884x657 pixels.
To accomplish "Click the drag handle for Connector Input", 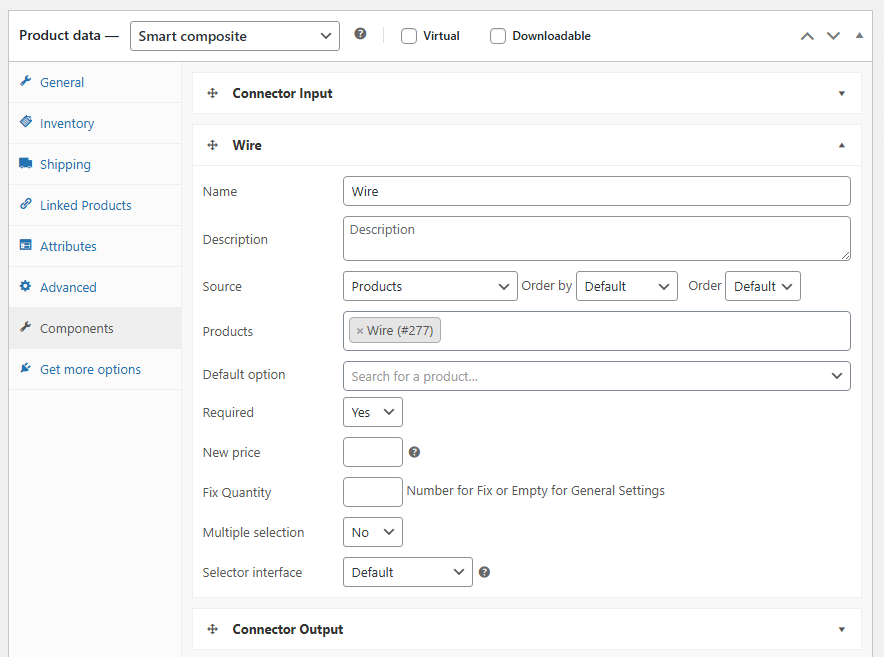I will pyautogui.click(x=212, y=93).
